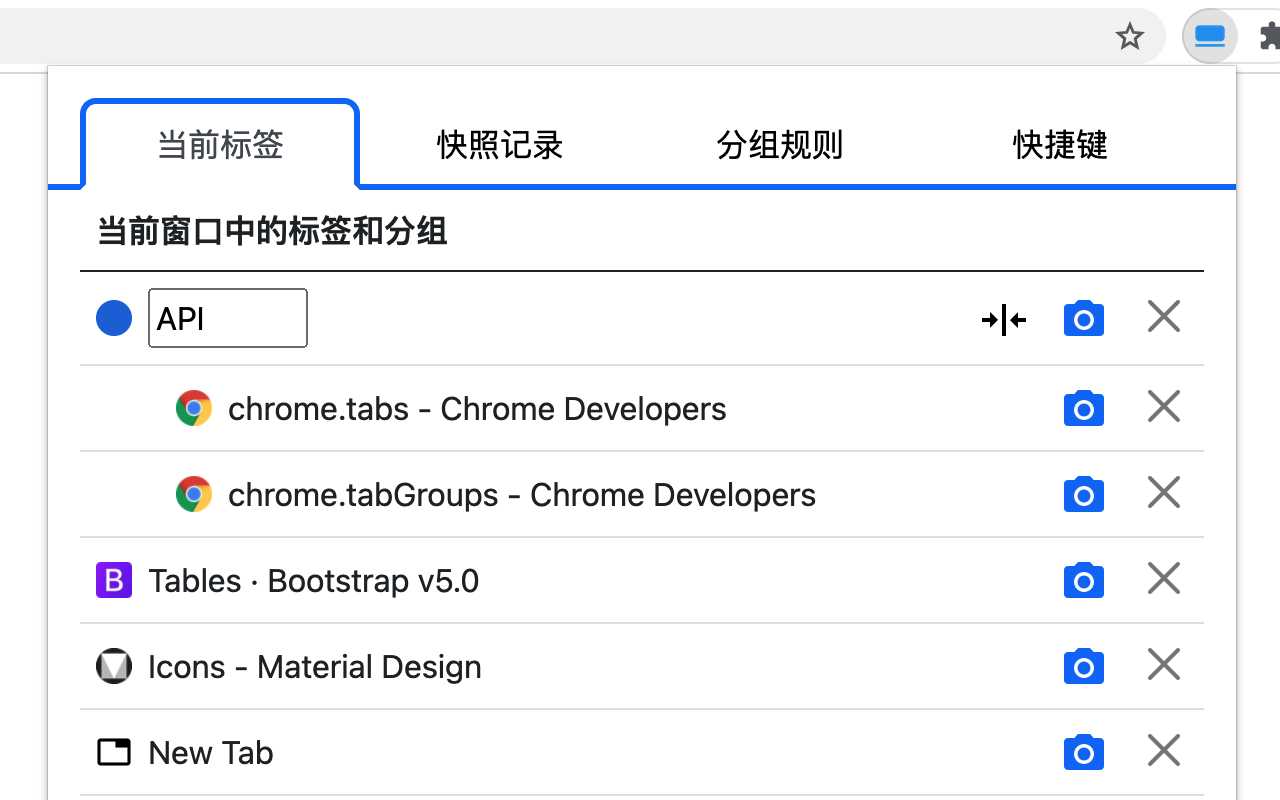Take snapshot of chrome.tabGroups tab
The image size is (1280, 800).
(1083, 495)
